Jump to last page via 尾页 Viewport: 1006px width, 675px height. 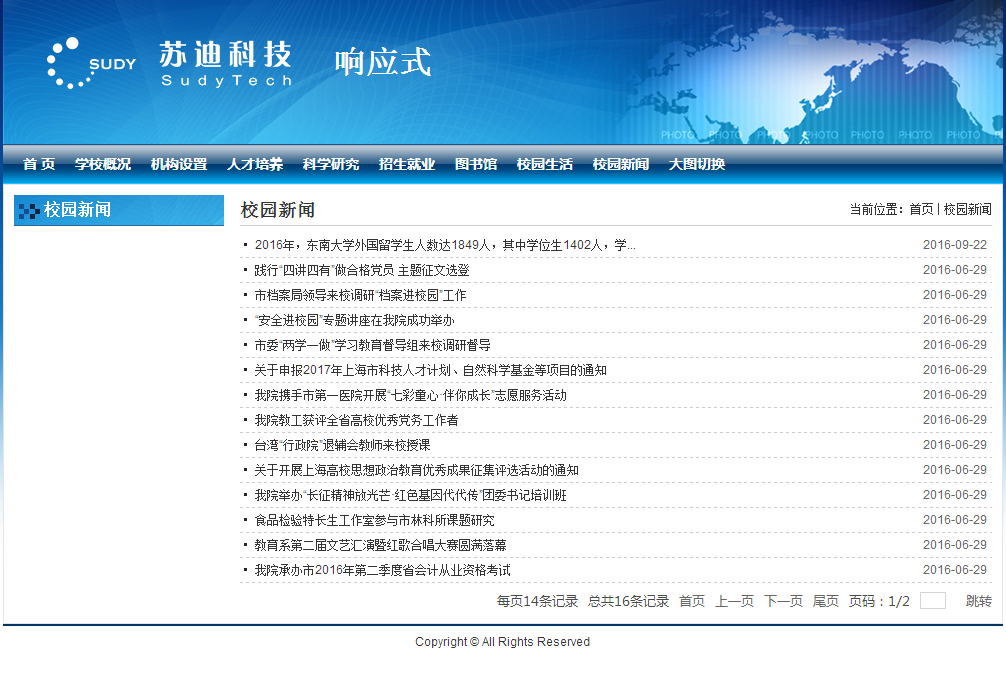(825, 601)
